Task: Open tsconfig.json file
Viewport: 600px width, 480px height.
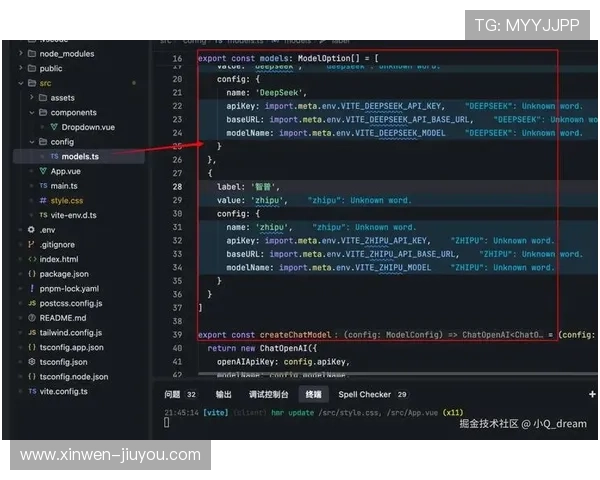Action: pos(64,362)
